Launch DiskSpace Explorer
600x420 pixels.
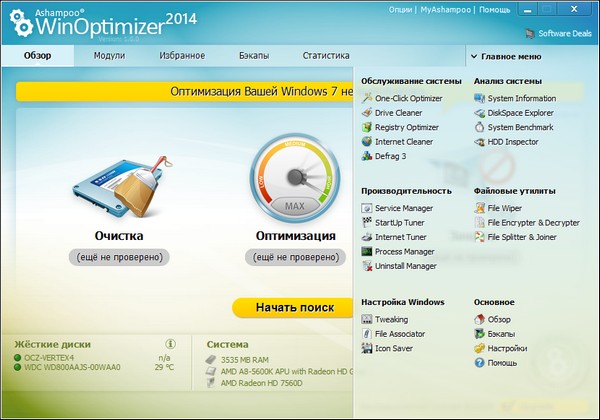520,113
